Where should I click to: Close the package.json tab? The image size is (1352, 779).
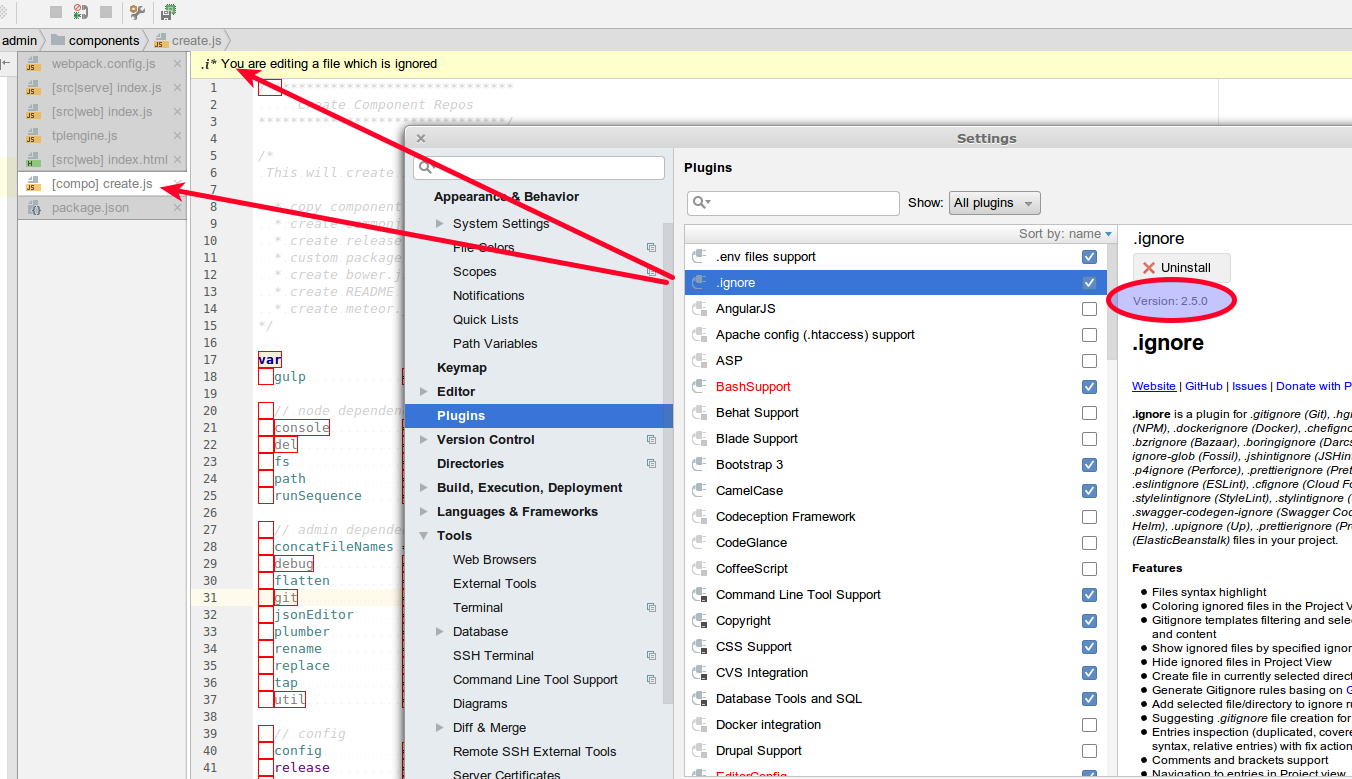coord(177,208)
